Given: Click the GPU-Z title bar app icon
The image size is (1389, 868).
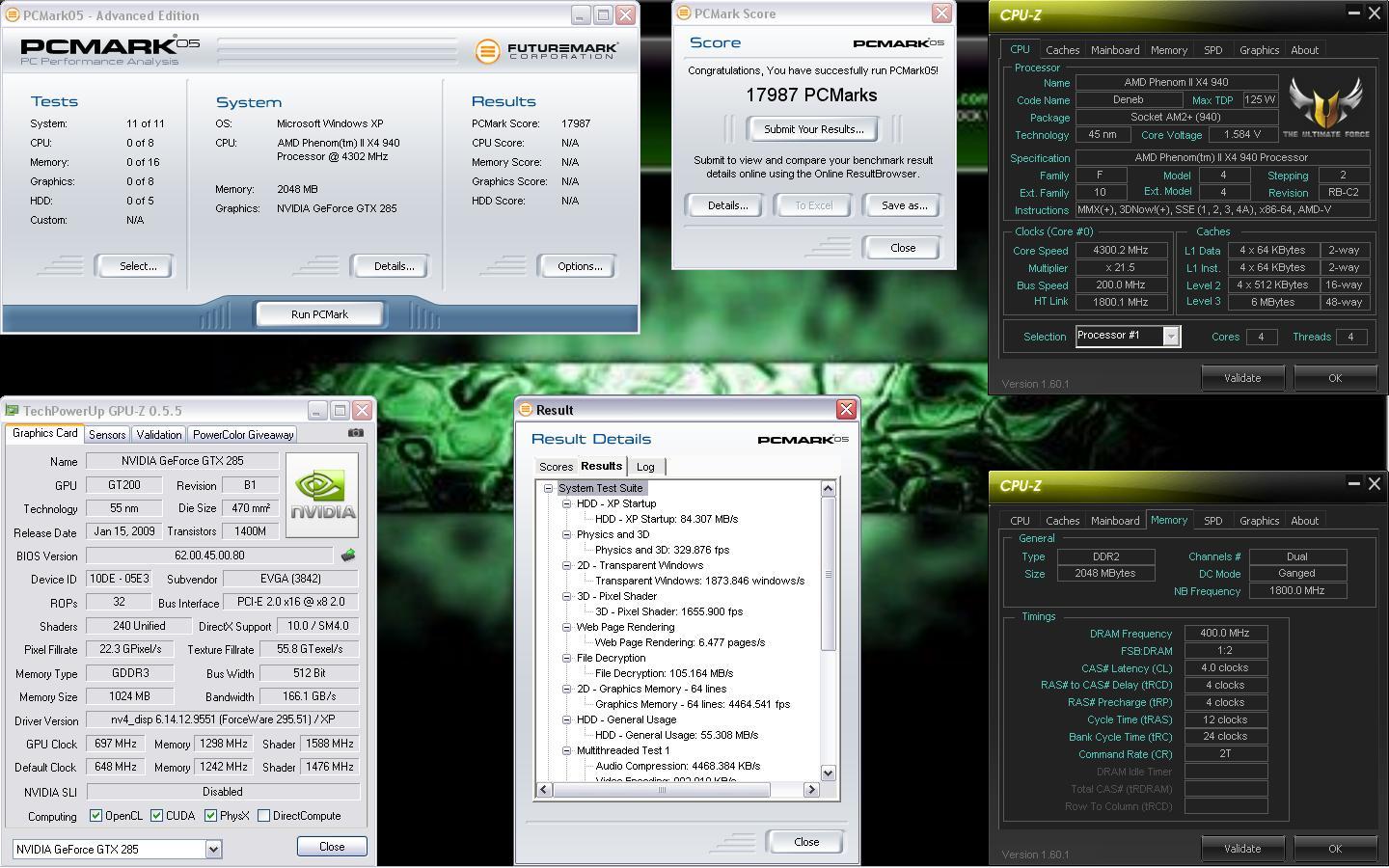Looking at the screenshot, I should click(x=13, y=410).
